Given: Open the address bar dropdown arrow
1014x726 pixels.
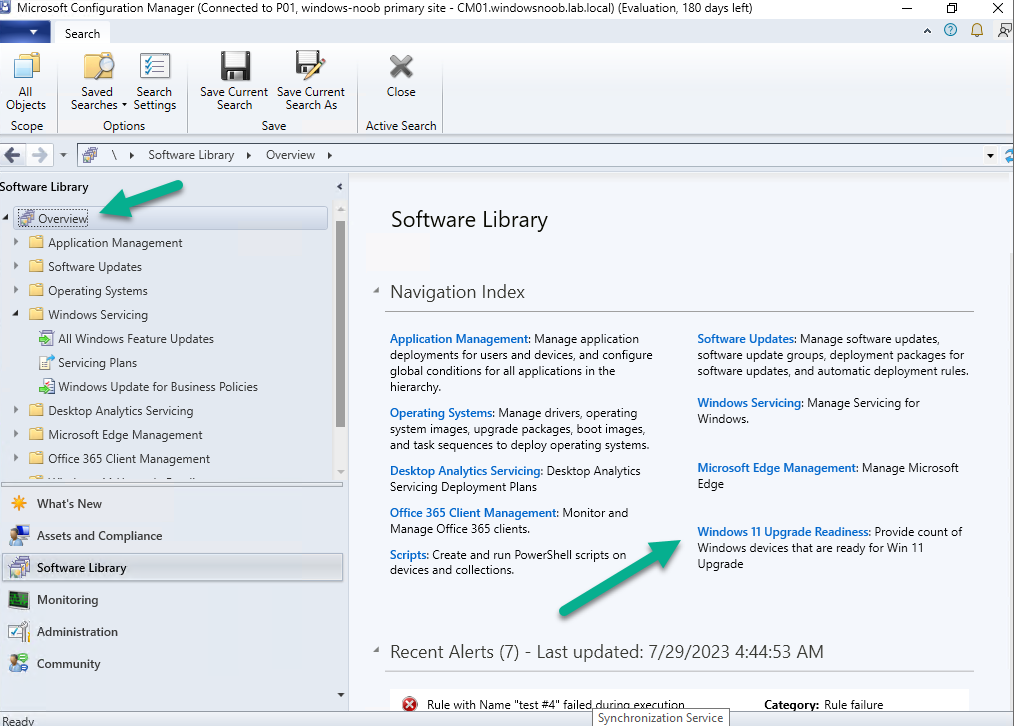Looking at the screenshot, I should 990,156.
